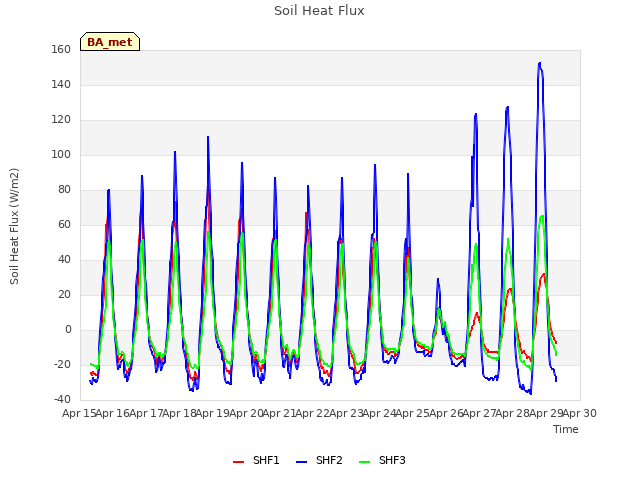Click the green SHF3 legend line marker
The height and width of the screenshot is (480, 640).
coord(364,462)
